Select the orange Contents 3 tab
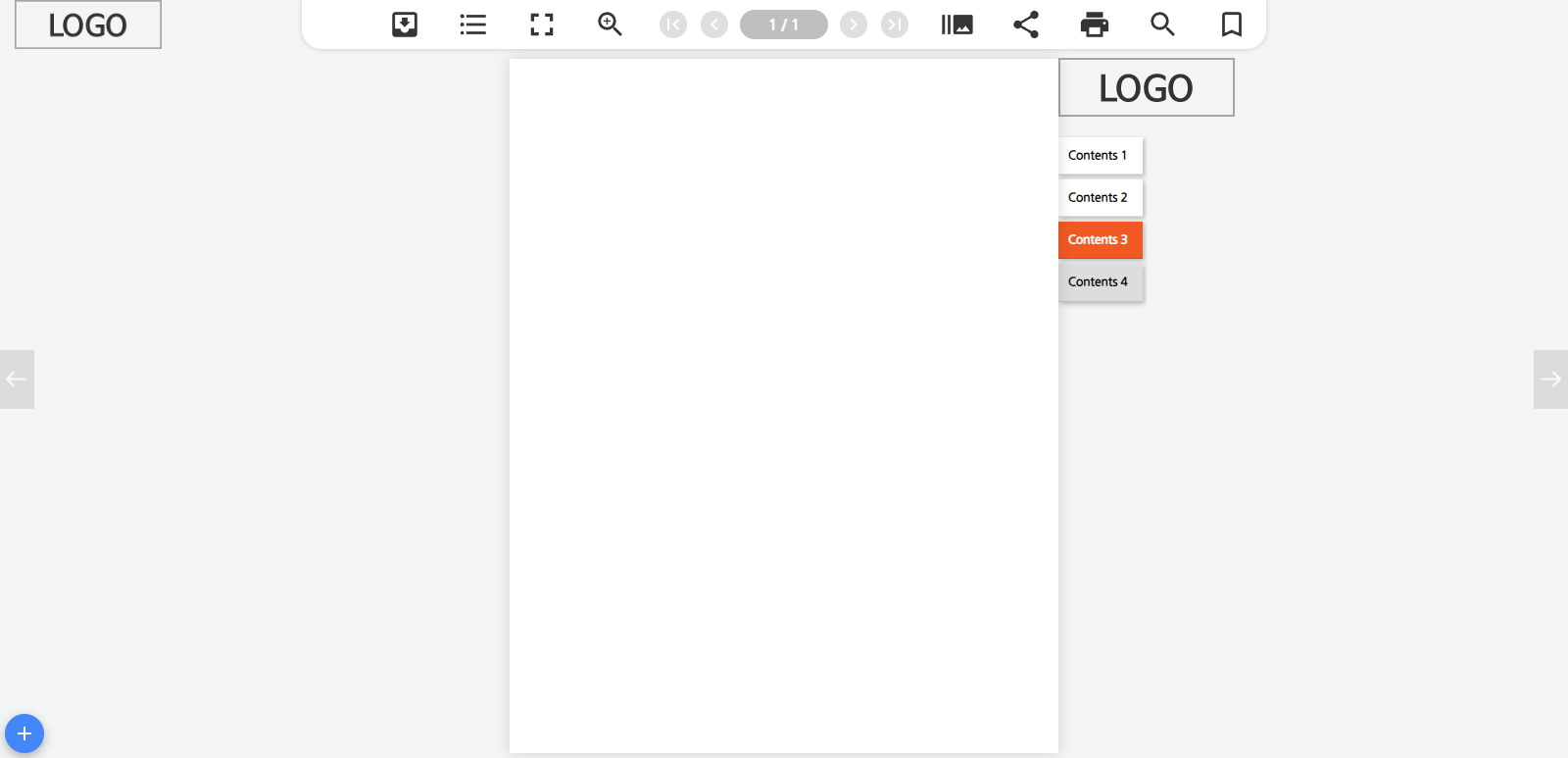The image size is (1568, 758). click(x=1100, y=240)
